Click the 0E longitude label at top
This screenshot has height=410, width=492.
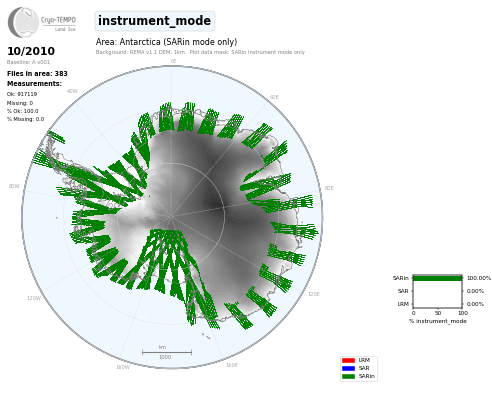click(173, 61)
